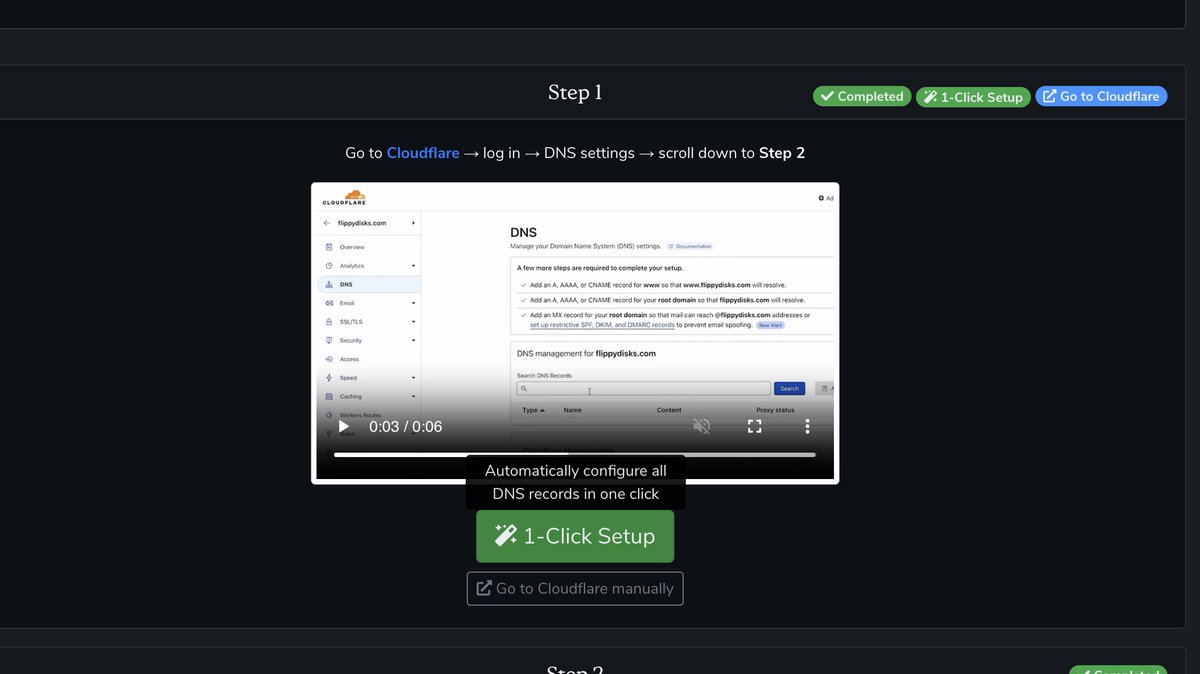Expand the Security arrow in the video sidebar
This screenshot has height=674, width=1200.
tap(413, 340)
